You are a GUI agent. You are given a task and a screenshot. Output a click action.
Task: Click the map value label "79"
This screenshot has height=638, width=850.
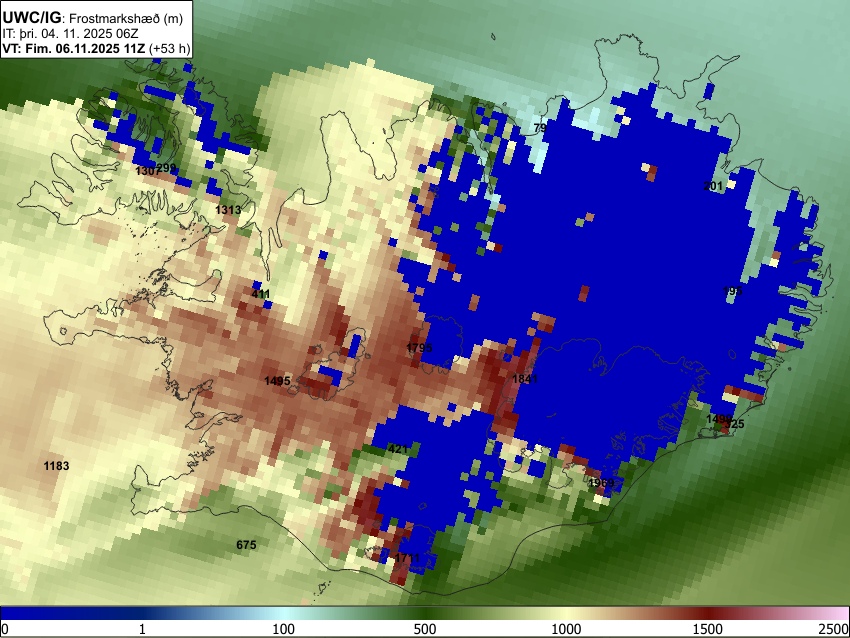[x=540, y=128]
